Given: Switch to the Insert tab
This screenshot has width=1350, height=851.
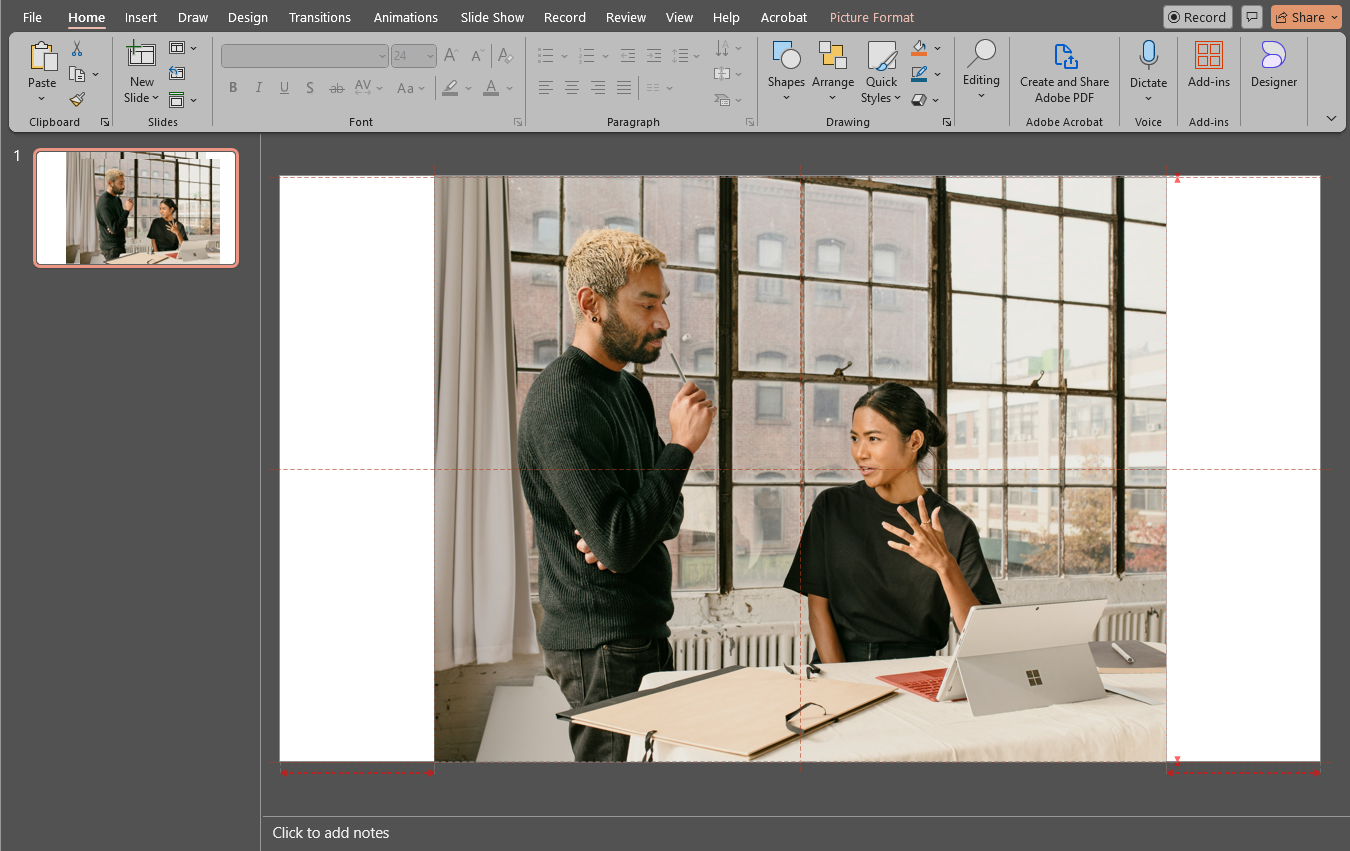Looking at the screenshot, I should tap(141, 17).
